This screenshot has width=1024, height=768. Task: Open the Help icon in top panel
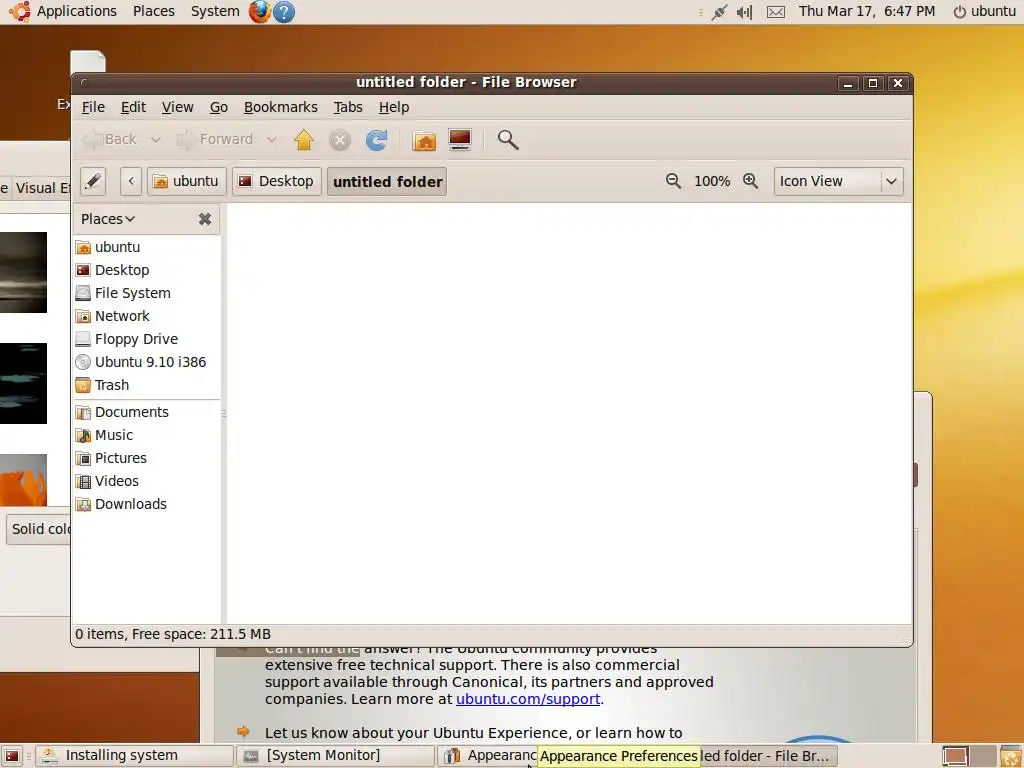point(283,12)
